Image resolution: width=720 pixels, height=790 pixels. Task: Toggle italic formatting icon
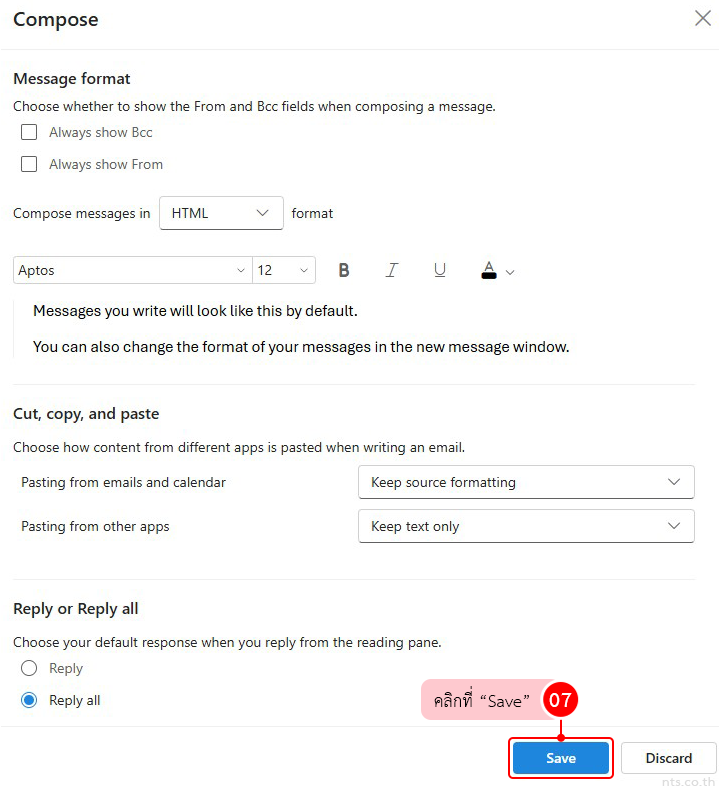tap(392, 271)
